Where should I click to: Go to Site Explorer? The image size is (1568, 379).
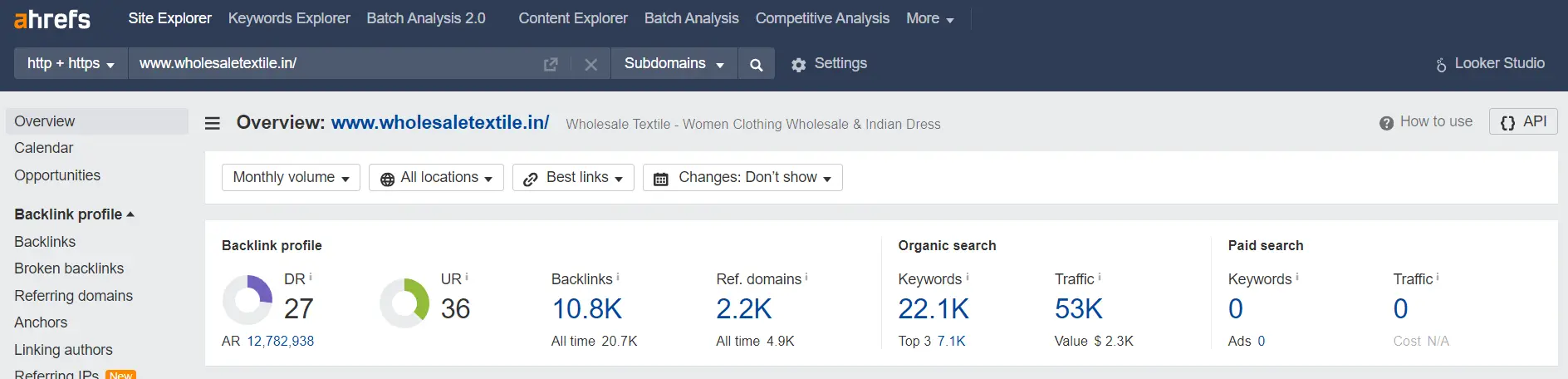coord(169,18)
